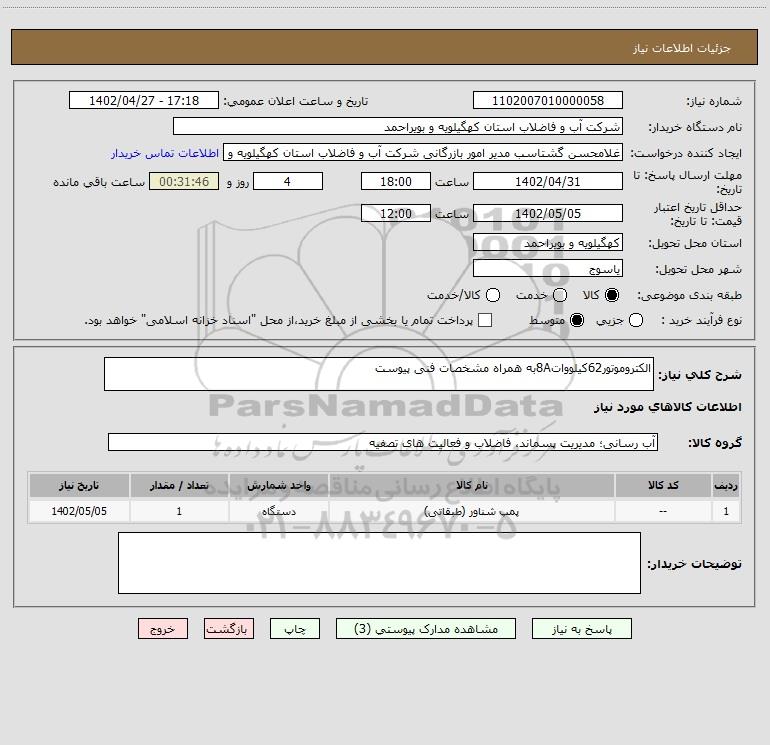Choose جزیی purchase process type
The image size is (770, 745).
click(x=636, y=321)
